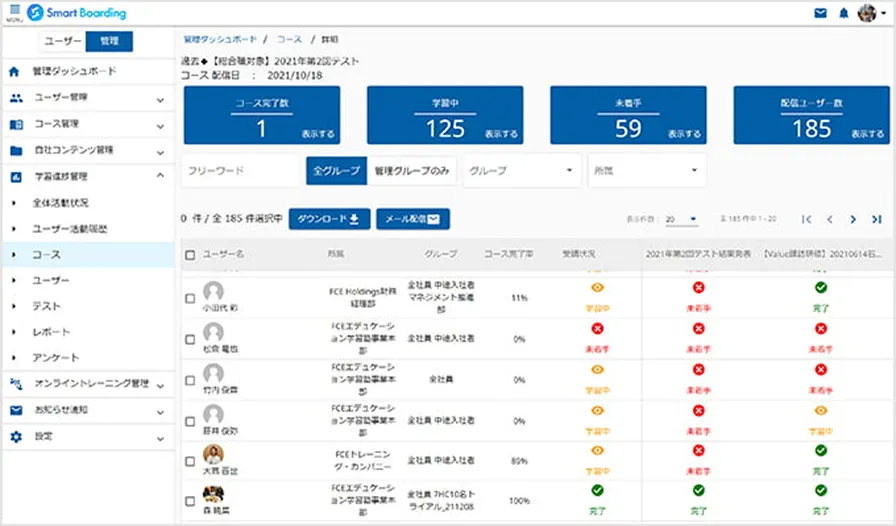The height and width of the screenshot is (526, 896).
Task: Switch to the ユーザー tab
Action: coord(63,41)
